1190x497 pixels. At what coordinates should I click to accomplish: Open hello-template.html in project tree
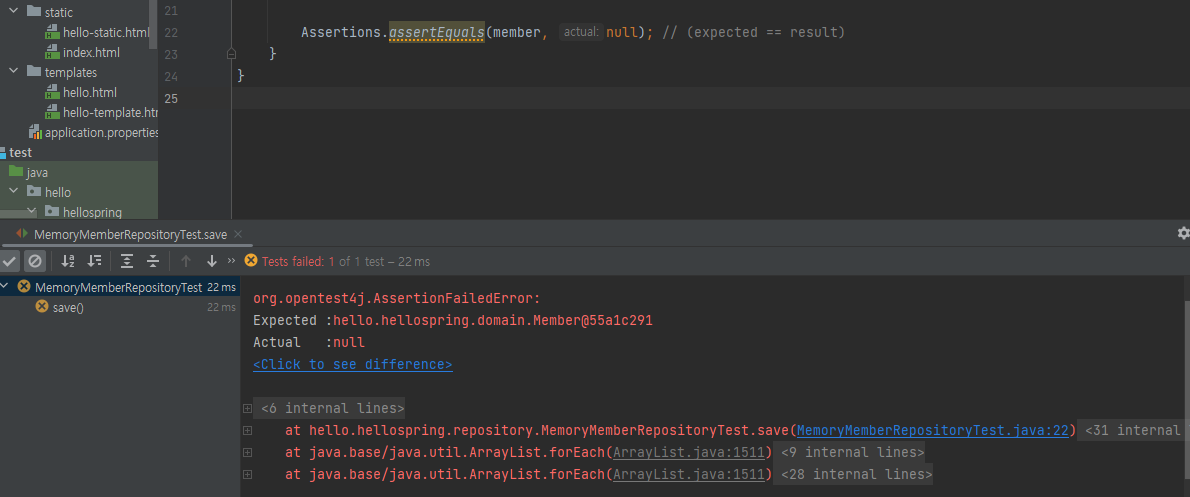pyautogui.click(x=110, y=112)
